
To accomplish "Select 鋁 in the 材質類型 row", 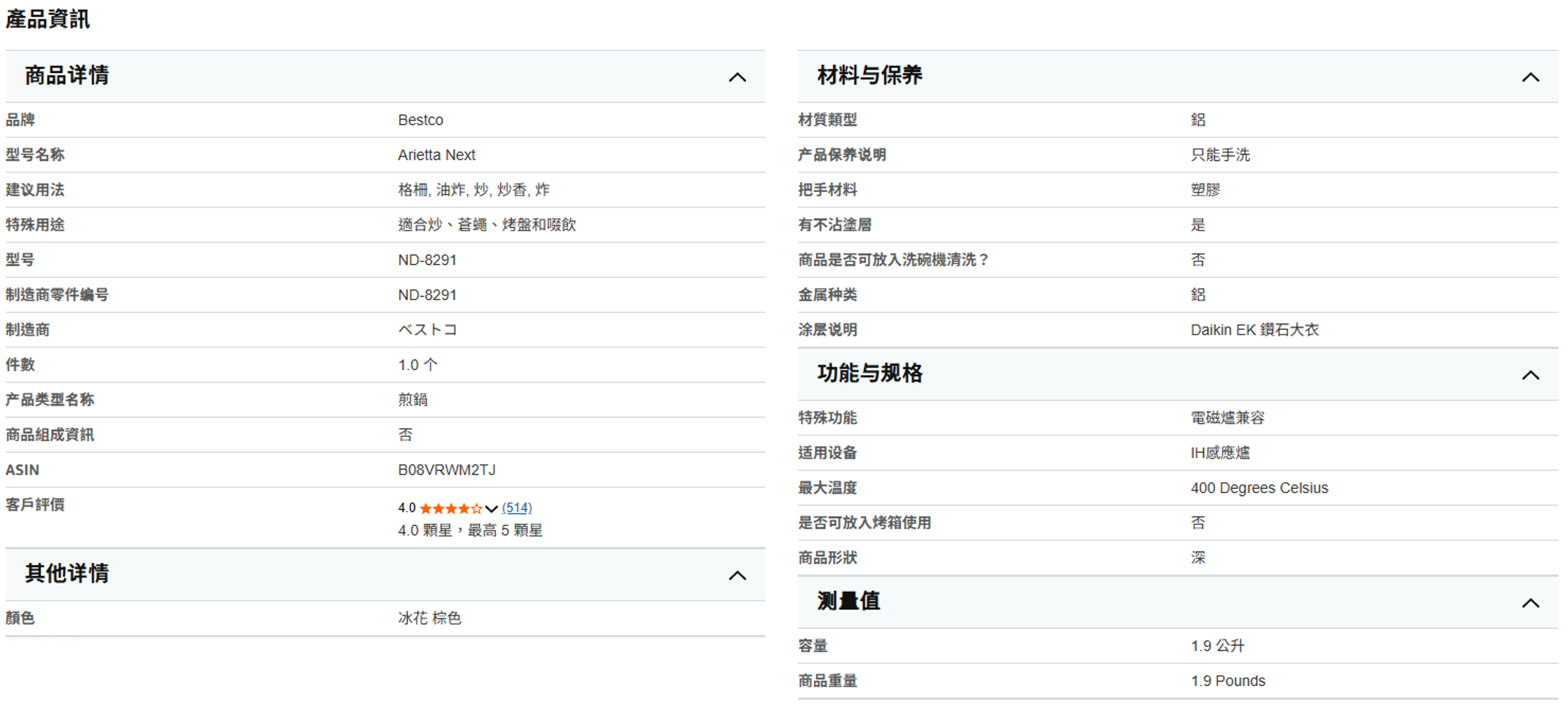I will point(1198,120).
